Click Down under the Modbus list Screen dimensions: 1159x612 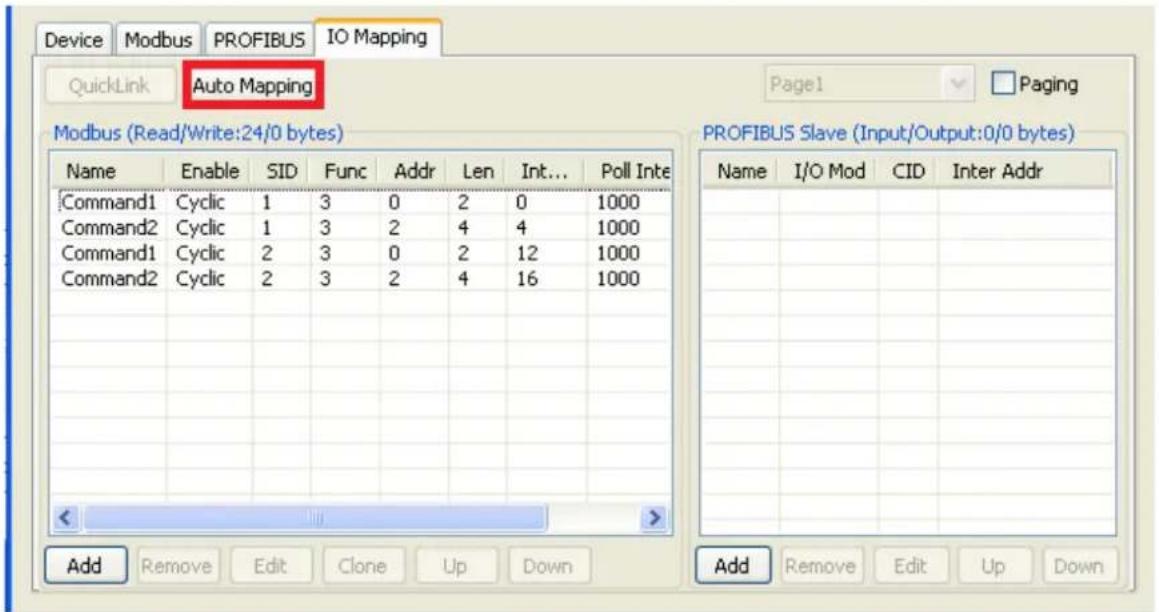tap(548, 566)
